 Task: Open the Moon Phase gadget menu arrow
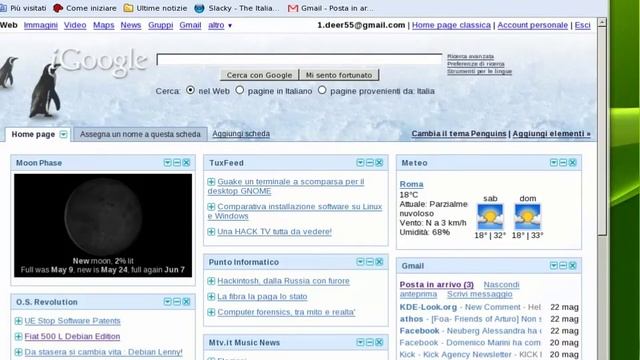(x=167, y=163)
